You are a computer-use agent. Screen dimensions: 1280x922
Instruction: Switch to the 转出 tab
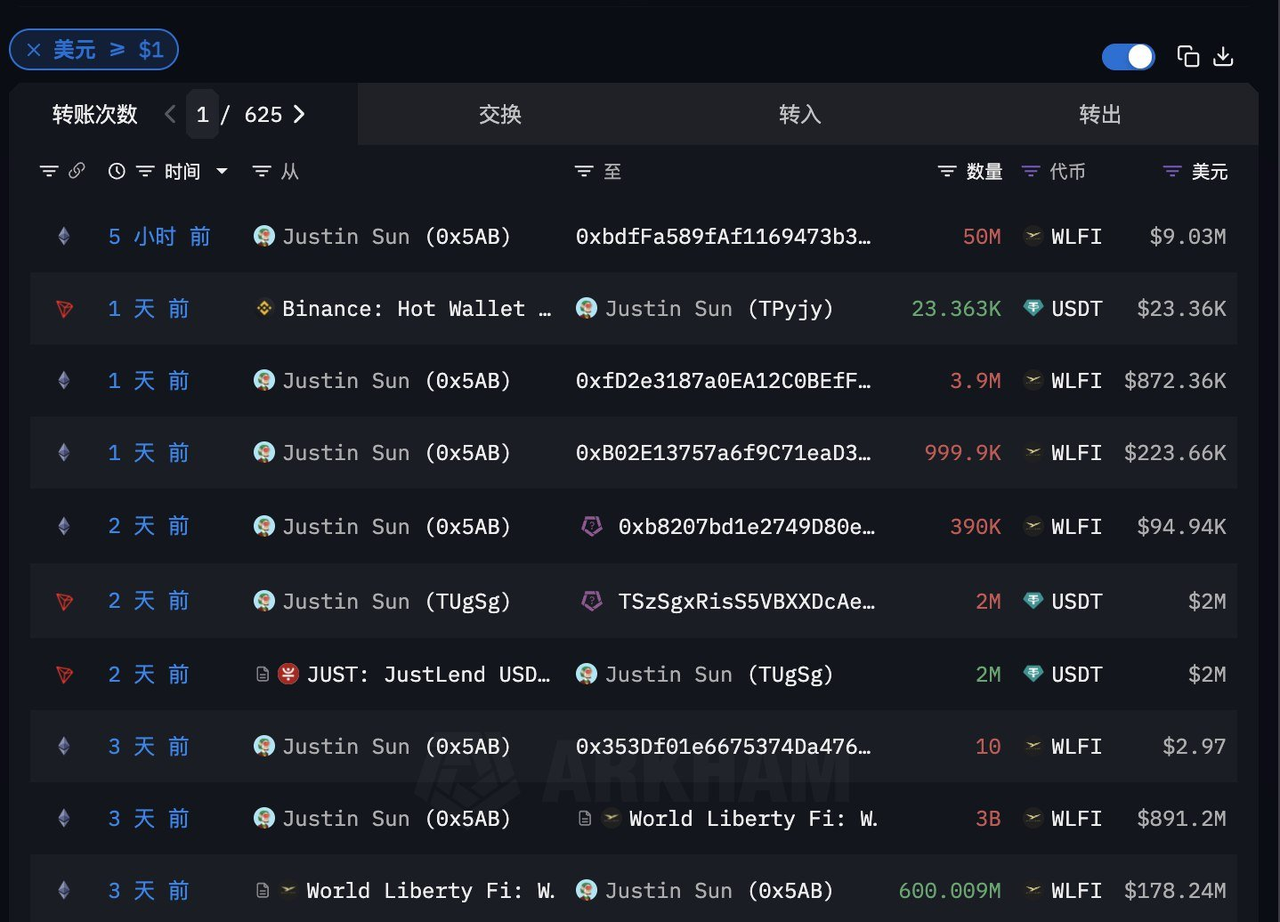(x=1100, y=115)
